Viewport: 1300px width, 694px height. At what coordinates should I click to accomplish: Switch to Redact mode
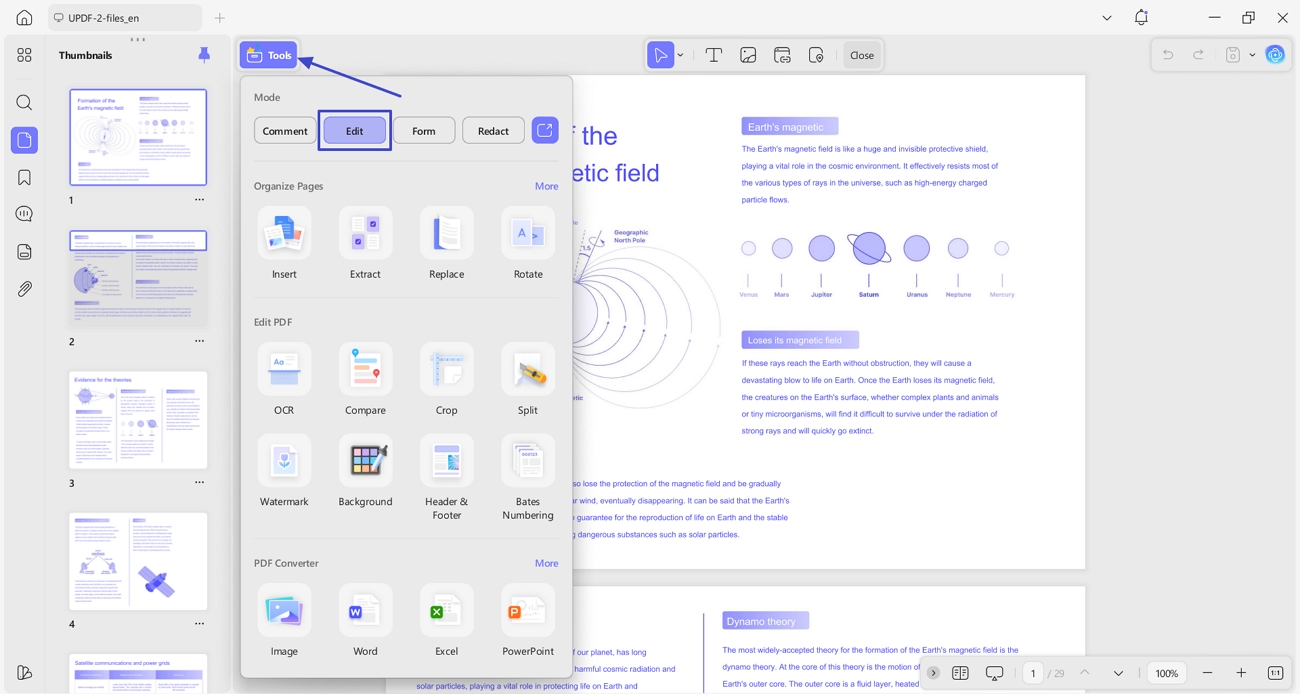click(x=493, y=130)
